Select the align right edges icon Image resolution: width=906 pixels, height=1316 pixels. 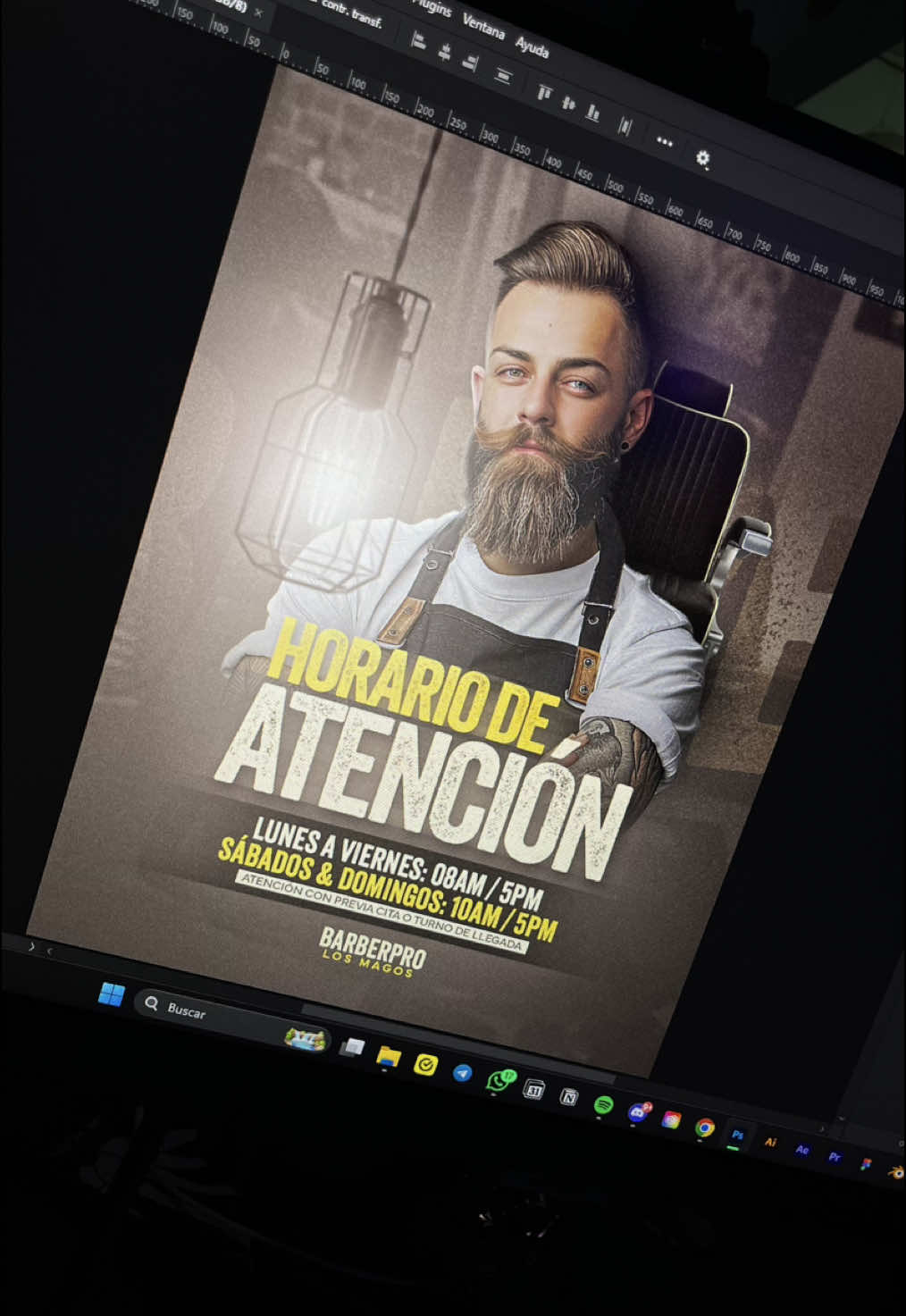click(472, 61)
